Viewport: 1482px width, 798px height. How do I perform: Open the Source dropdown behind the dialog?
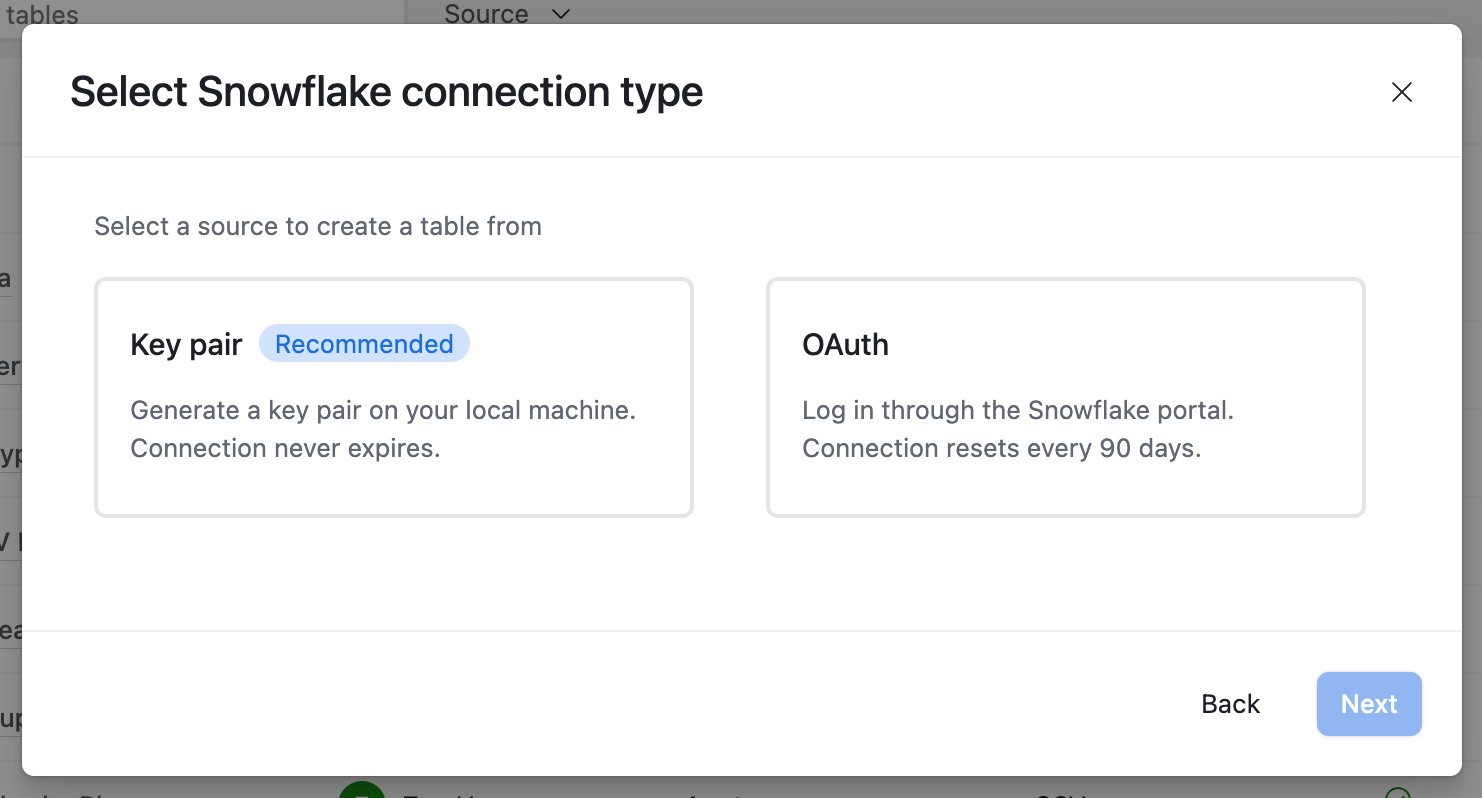[507, 13]
